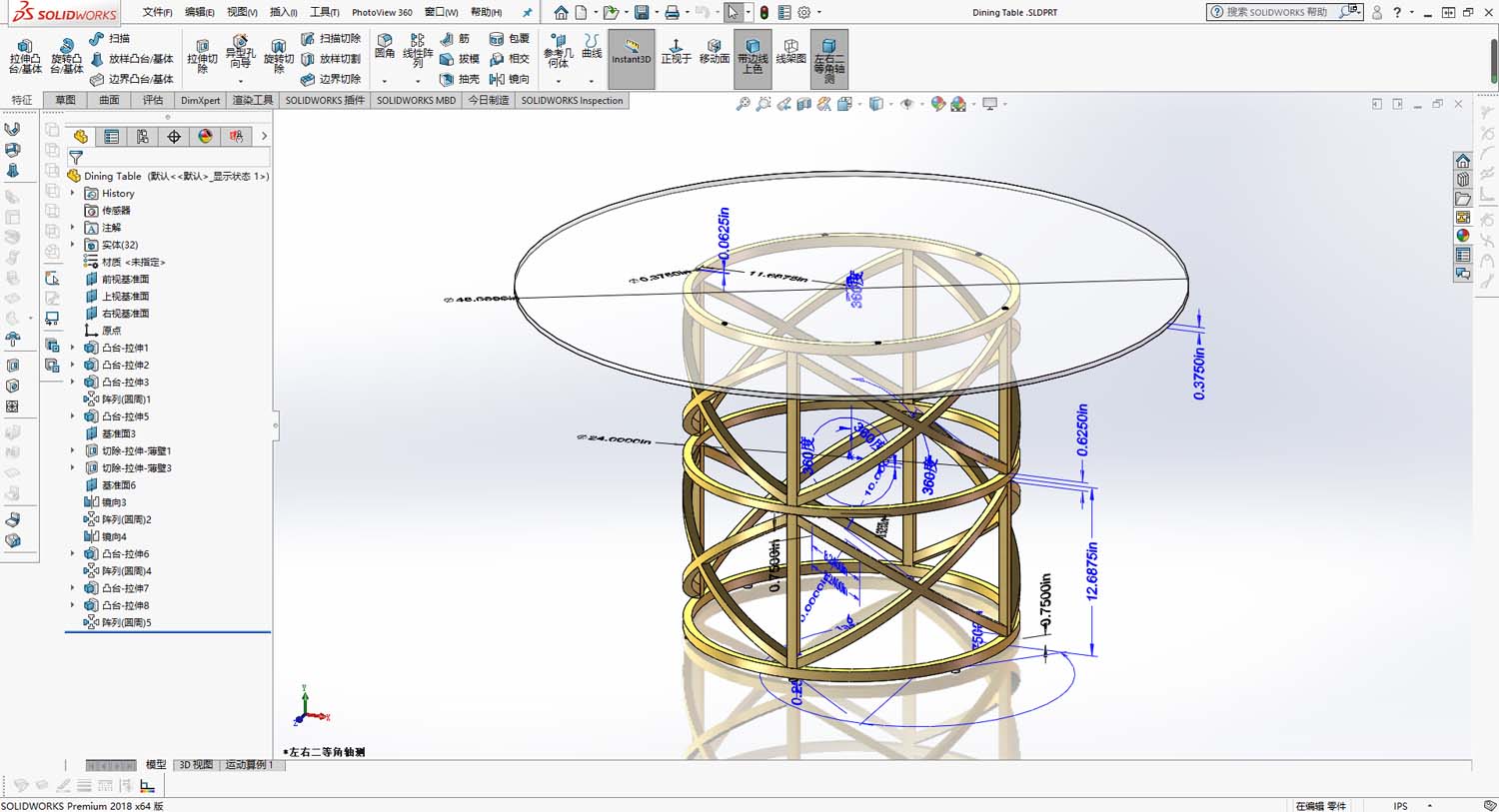This screenshot has width=1499, height=812.
Task: Switch to the 草图 sketch tab
Action: pyautogui.click(x=65, y=100)
